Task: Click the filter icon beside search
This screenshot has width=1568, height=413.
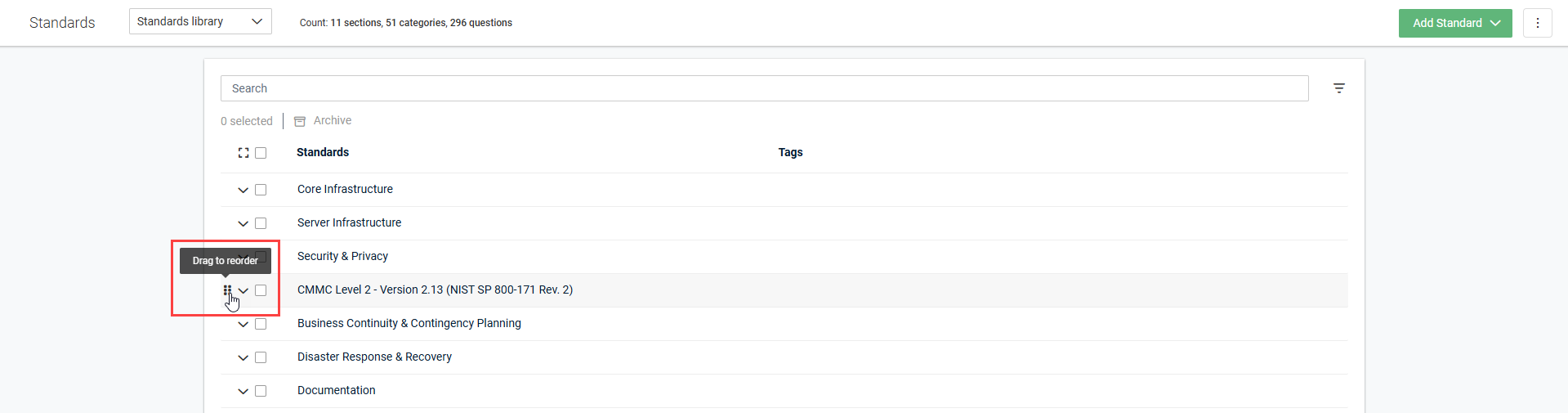Action: coord(1338,88)
